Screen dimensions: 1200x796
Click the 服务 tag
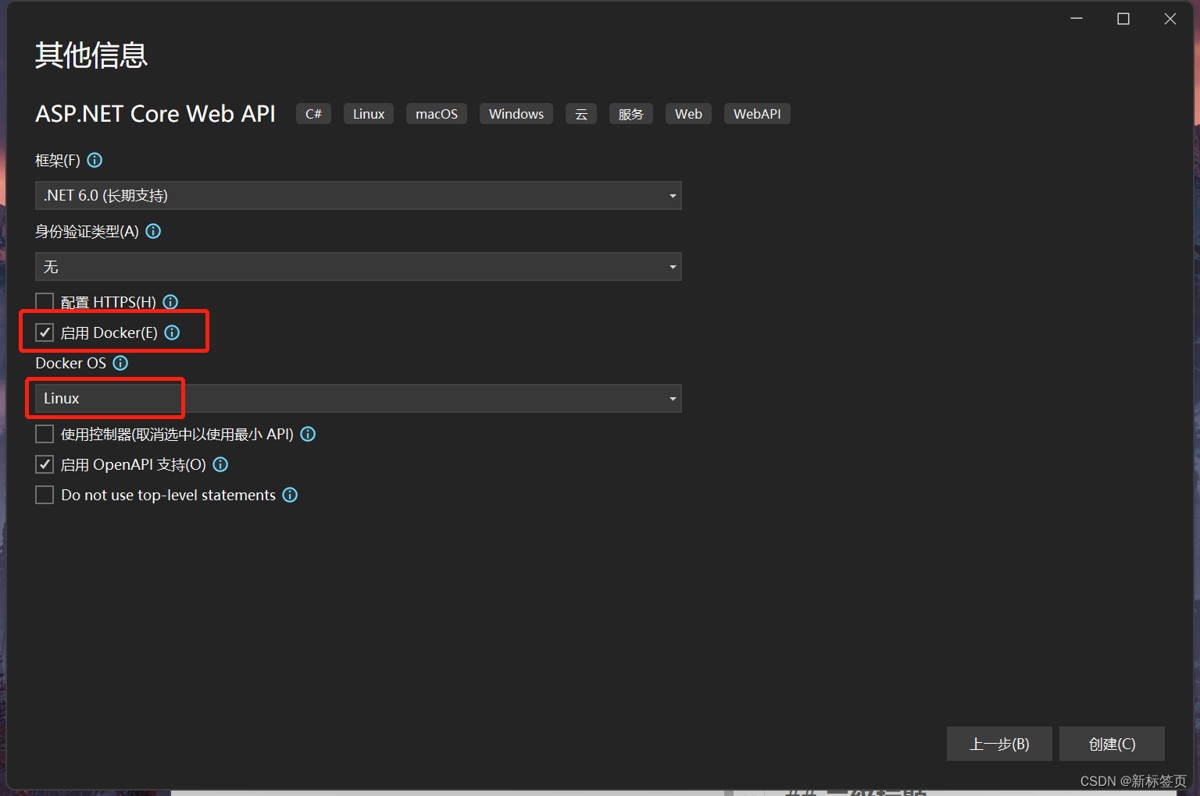[631, 114]
